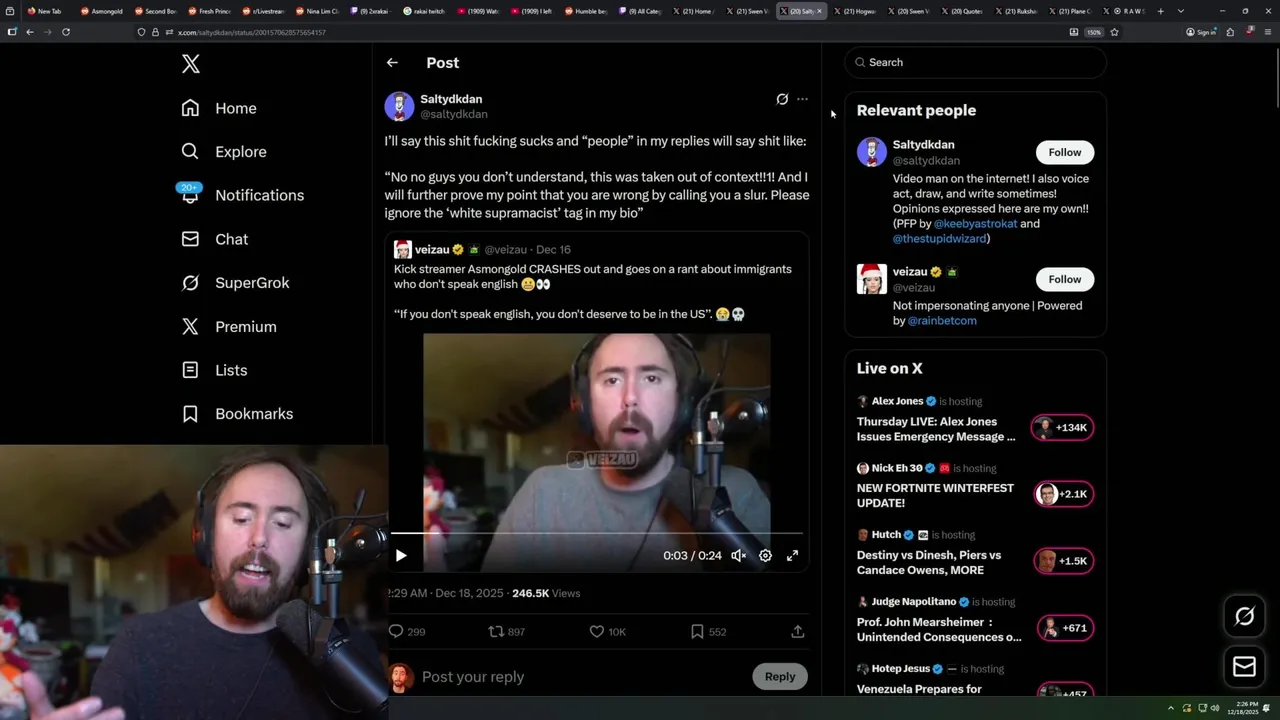The image size is (1280, 720).
Task: Join Hutch live with +1.5K listeners
Action: tap(1063, 561)
